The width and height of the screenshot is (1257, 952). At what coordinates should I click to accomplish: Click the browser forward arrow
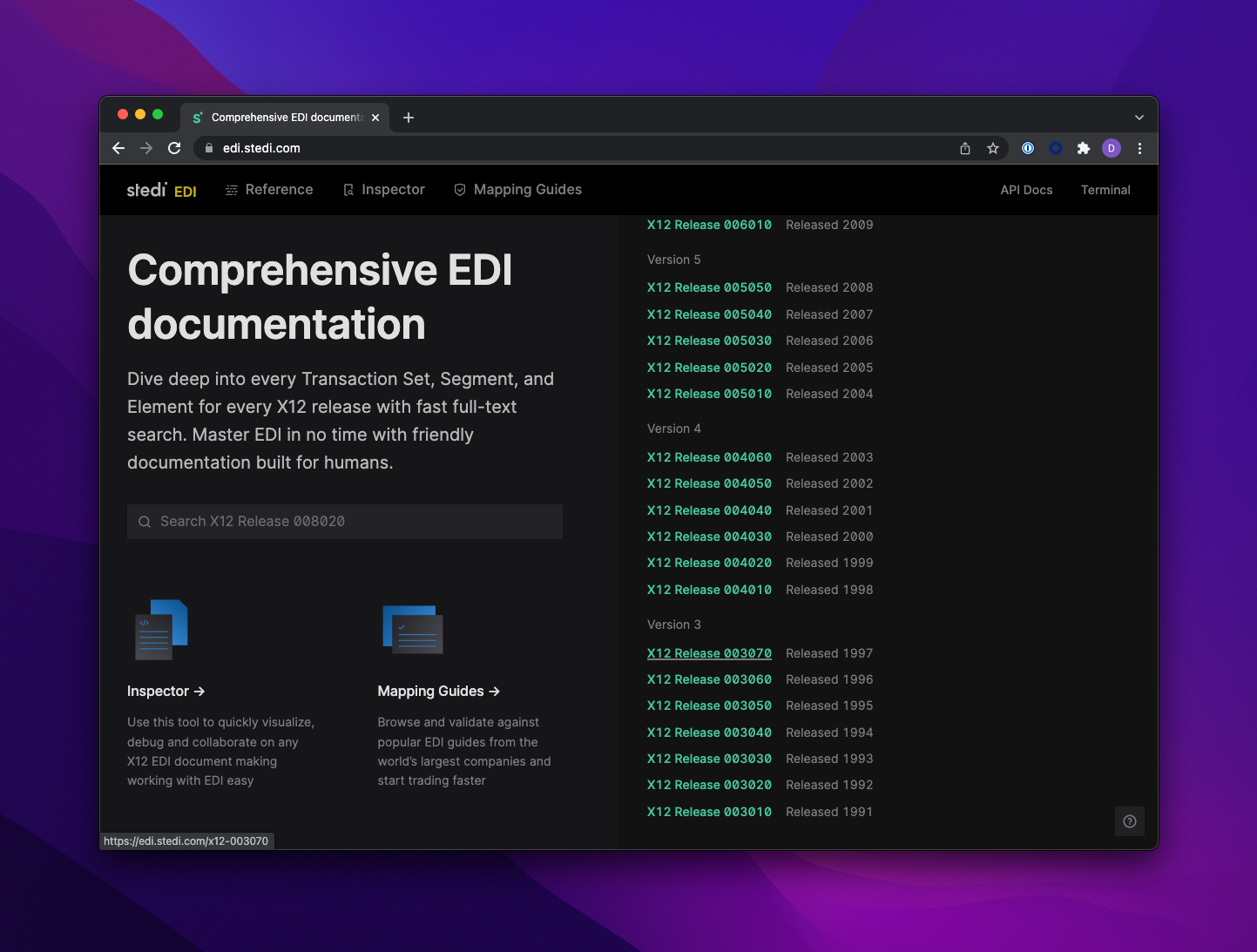coord(146,148)
